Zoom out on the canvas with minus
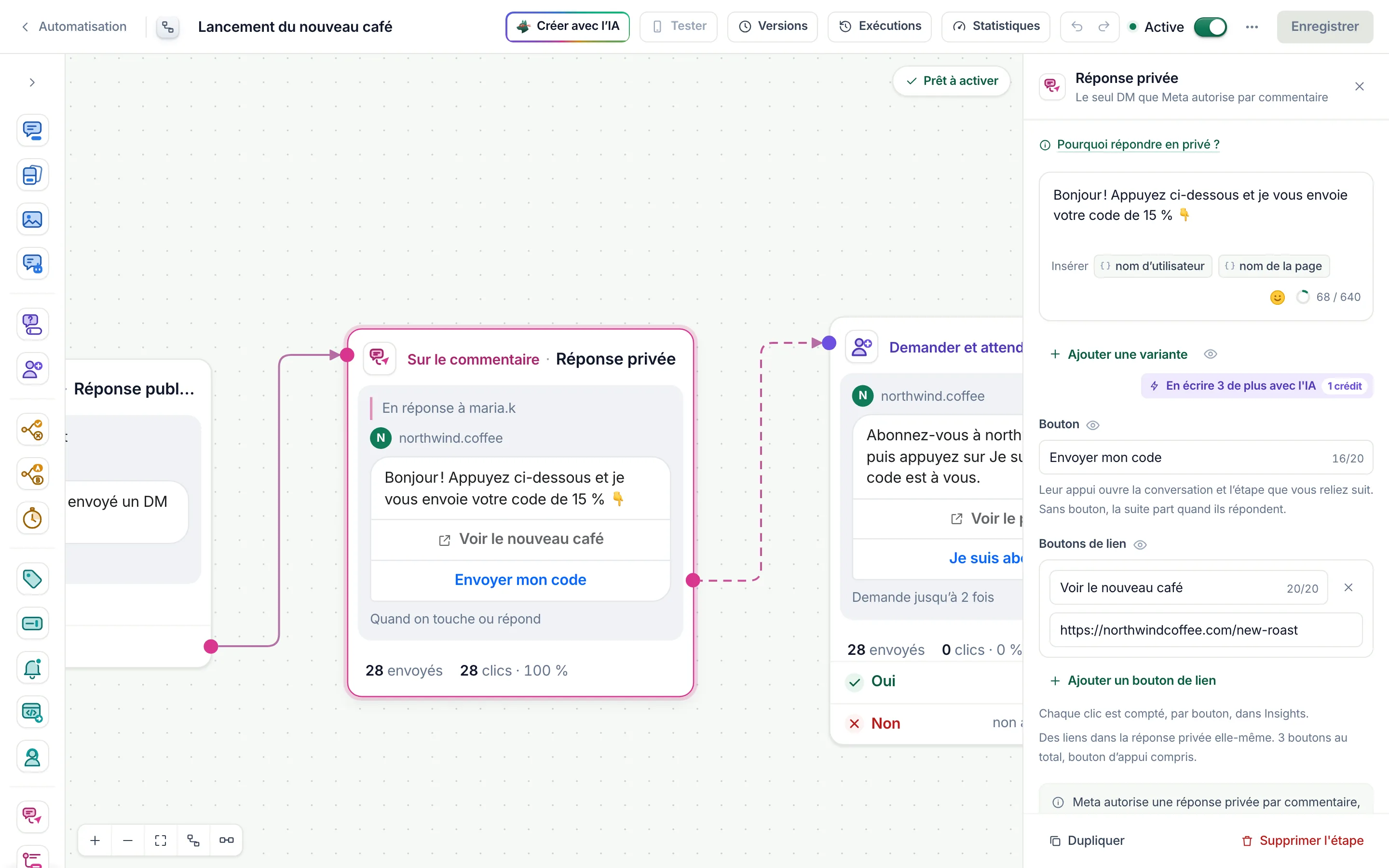This screenshot has width=1389, height=868. click(127, 840)
